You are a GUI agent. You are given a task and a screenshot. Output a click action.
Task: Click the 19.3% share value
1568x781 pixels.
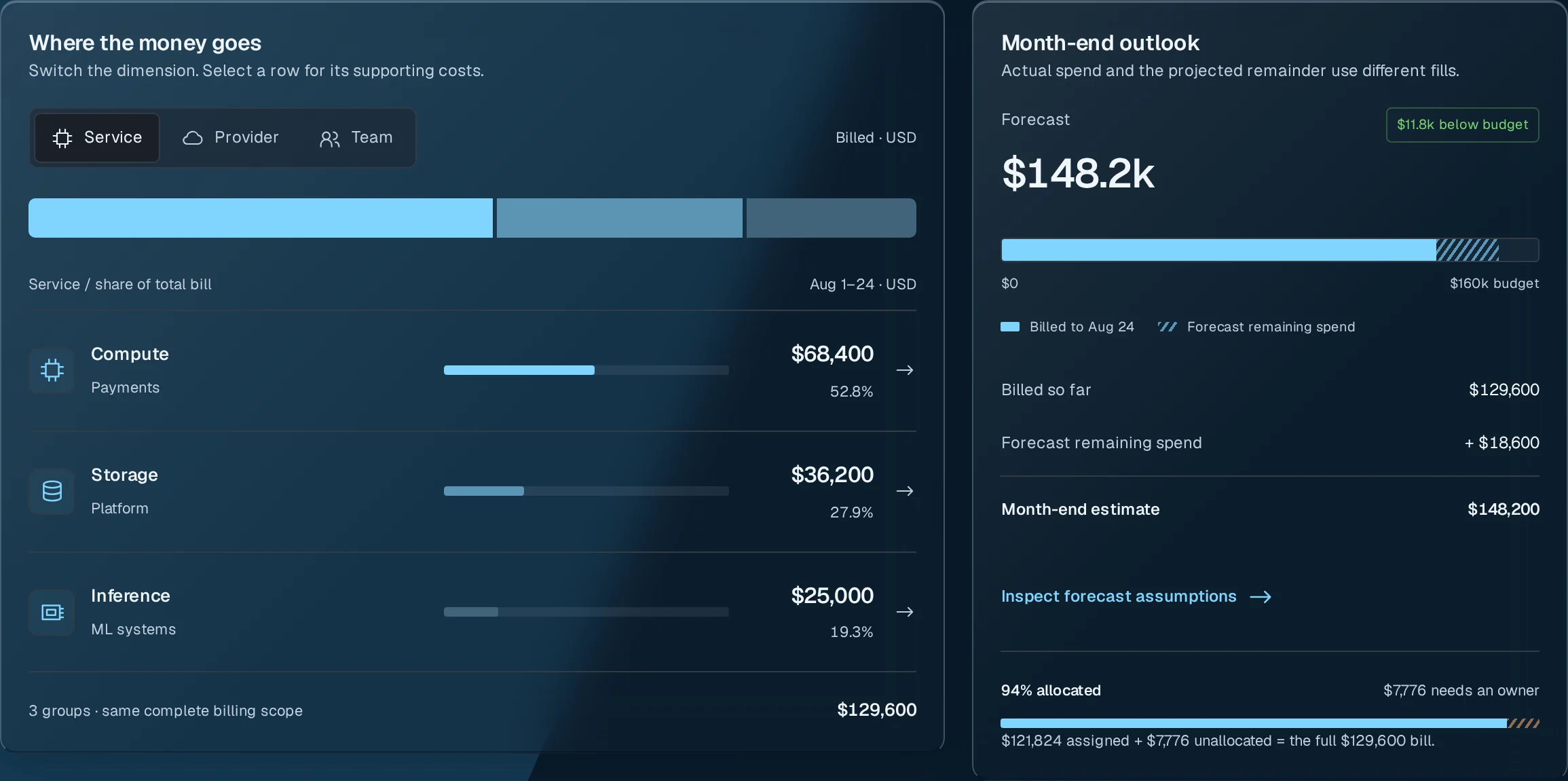point(851,632)
